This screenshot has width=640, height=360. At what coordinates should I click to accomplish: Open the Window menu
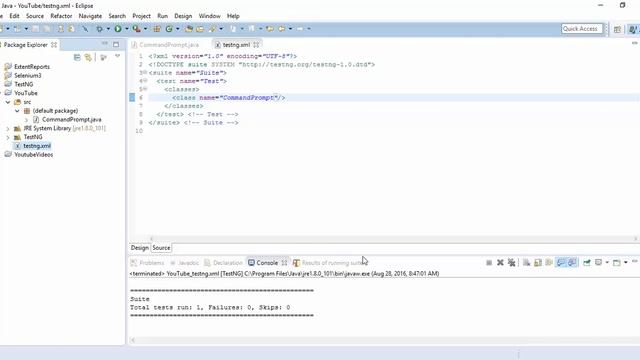pyautogui.click(x=209, y=16)
